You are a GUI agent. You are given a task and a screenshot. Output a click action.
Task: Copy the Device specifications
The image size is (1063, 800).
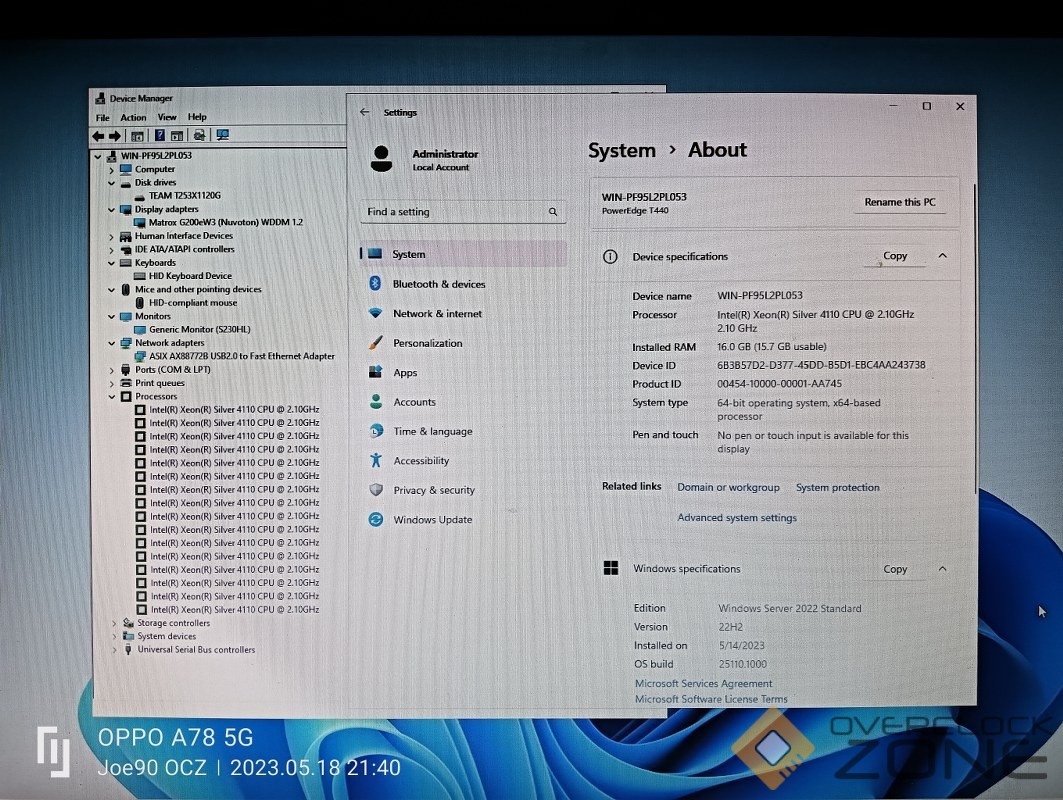[895, 256]
